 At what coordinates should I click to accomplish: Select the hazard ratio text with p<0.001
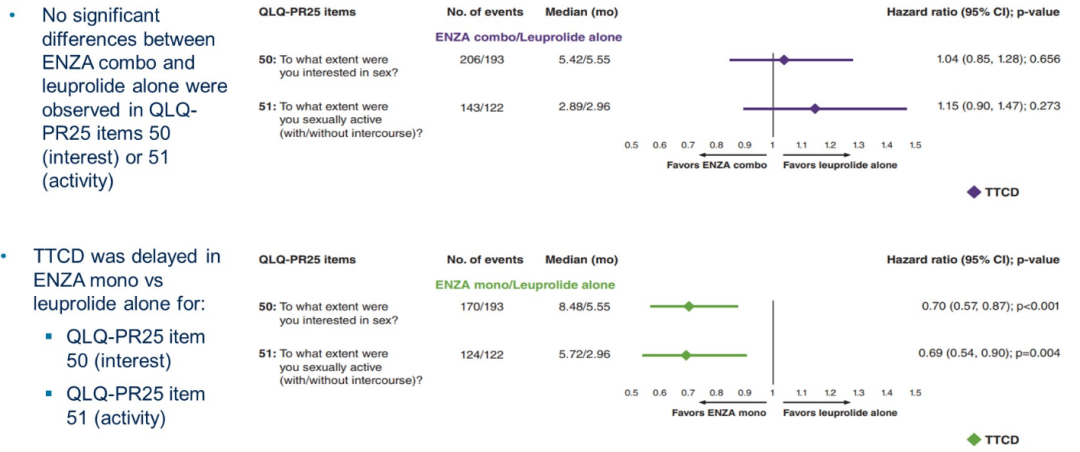point(988,307)
